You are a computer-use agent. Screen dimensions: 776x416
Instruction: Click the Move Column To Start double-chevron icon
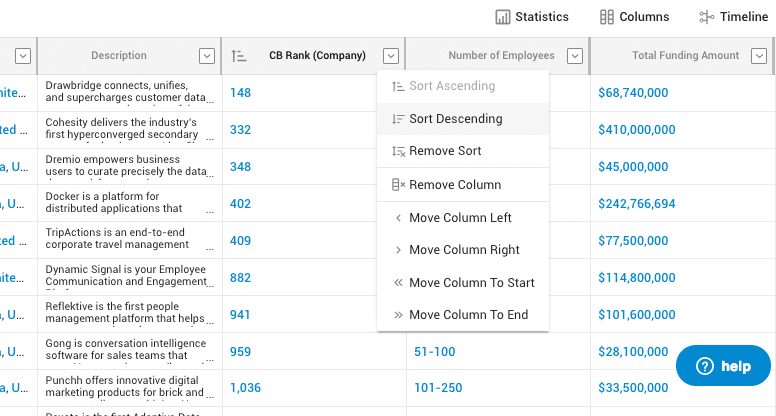(398, 282)
